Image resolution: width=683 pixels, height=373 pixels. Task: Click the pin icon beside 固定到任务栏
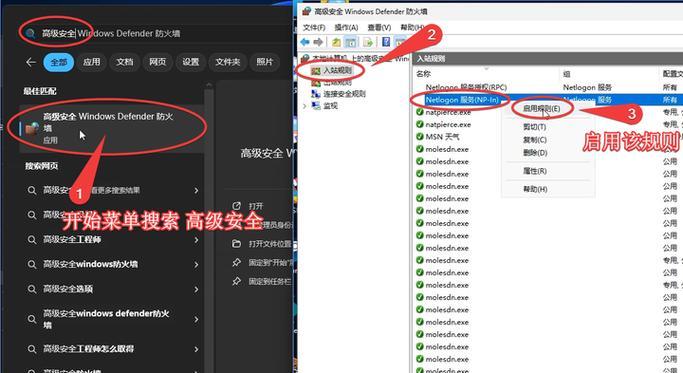tap(237, 281)
